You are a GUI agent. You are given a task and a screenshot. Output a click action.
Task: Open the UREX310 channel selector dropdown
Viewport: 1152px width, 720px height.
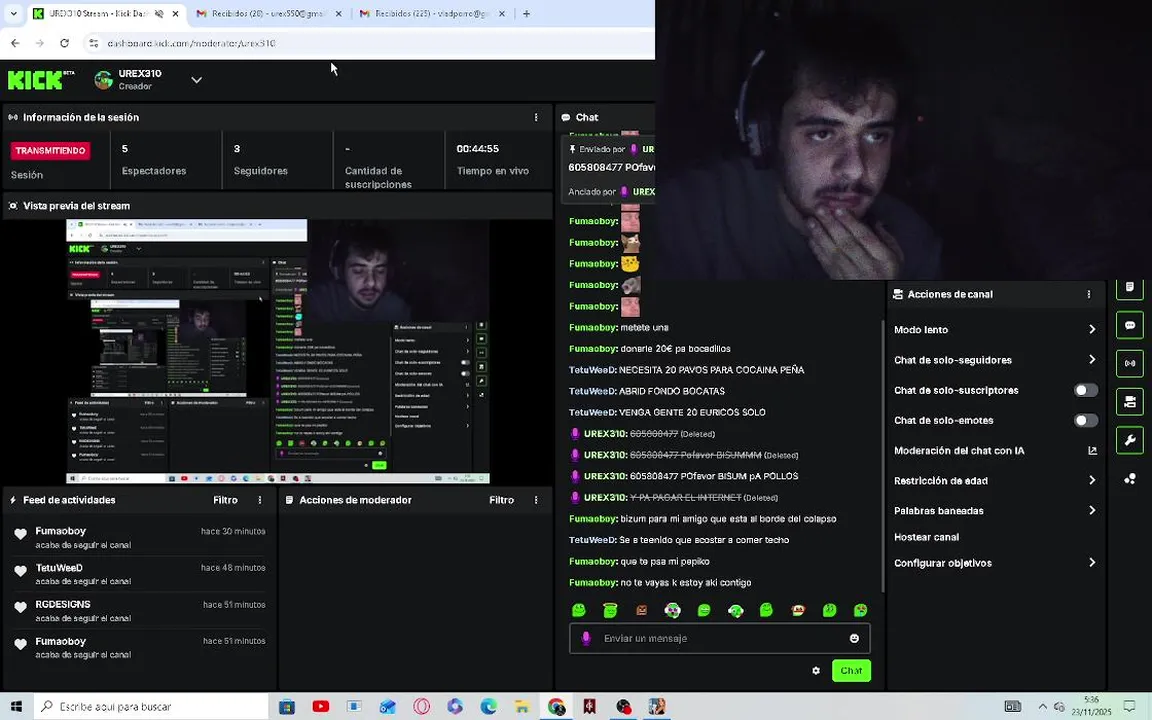(196, 80)
